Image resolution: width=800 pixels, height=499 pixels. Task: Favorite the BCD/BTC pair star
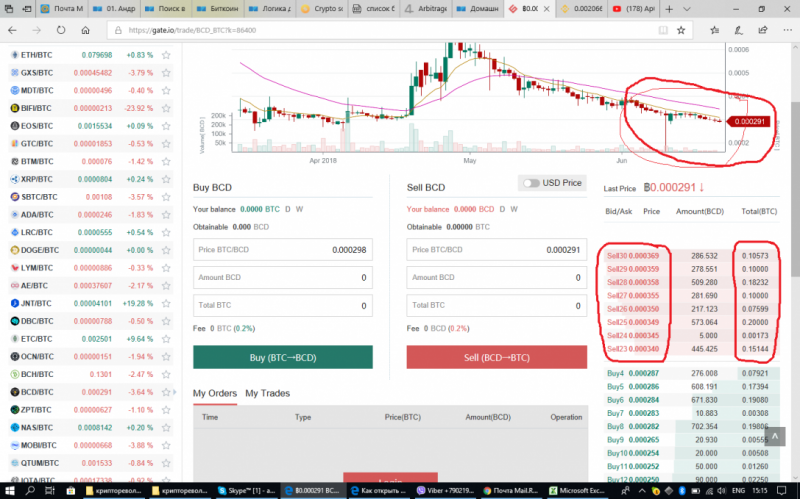[166, 392]
